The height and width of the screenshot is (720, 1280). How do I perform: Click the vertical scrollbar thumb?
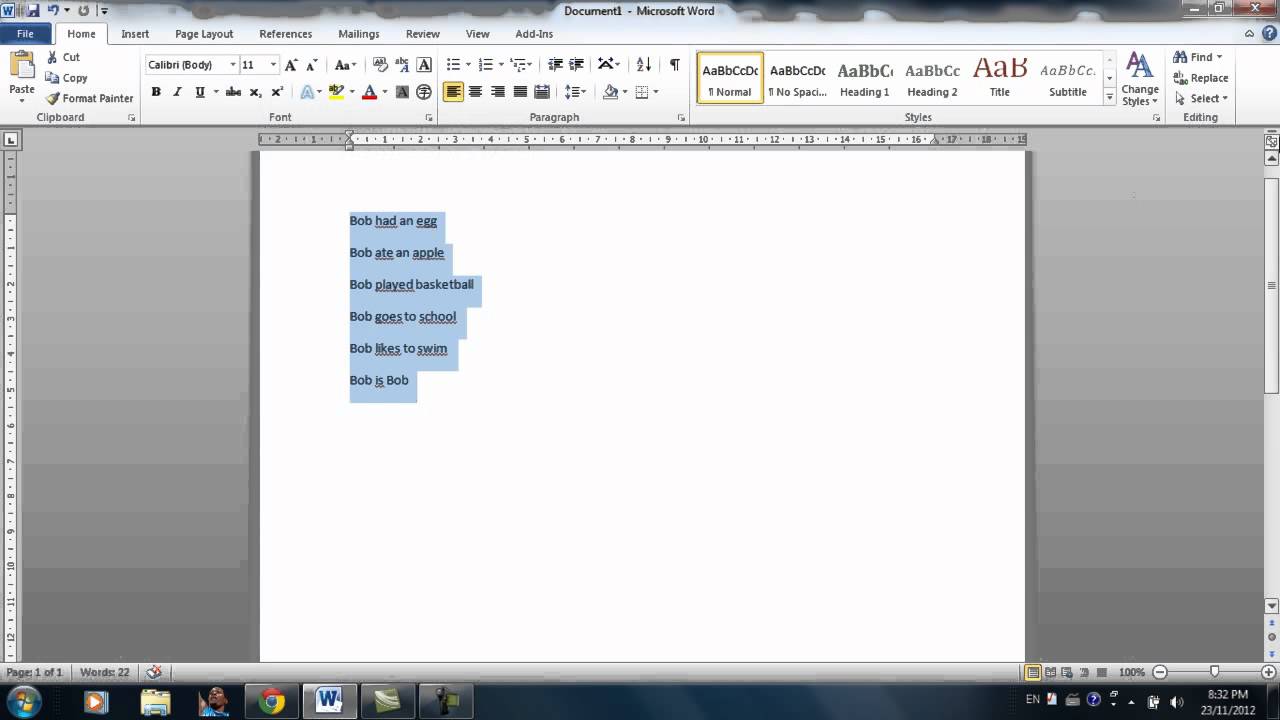tap(1272, 285)
